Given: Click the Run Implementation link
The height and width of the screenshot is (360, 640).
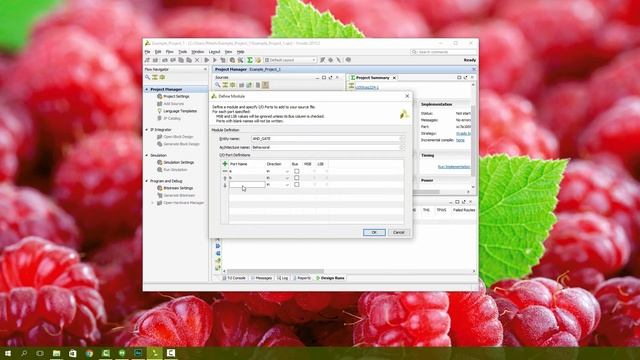Looking at the screenshot, I should pos(453,167).
